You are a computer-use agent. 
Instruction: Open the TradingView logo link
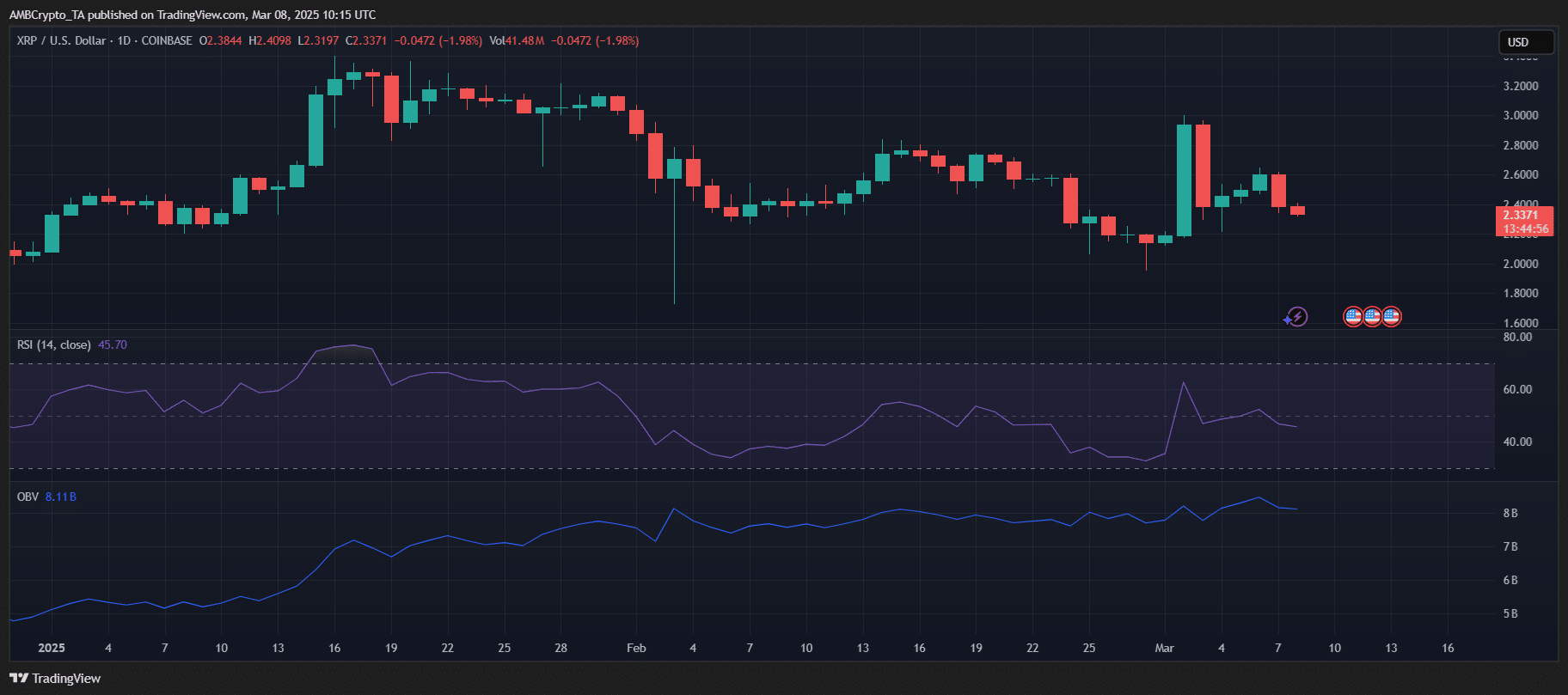(55, 679)
